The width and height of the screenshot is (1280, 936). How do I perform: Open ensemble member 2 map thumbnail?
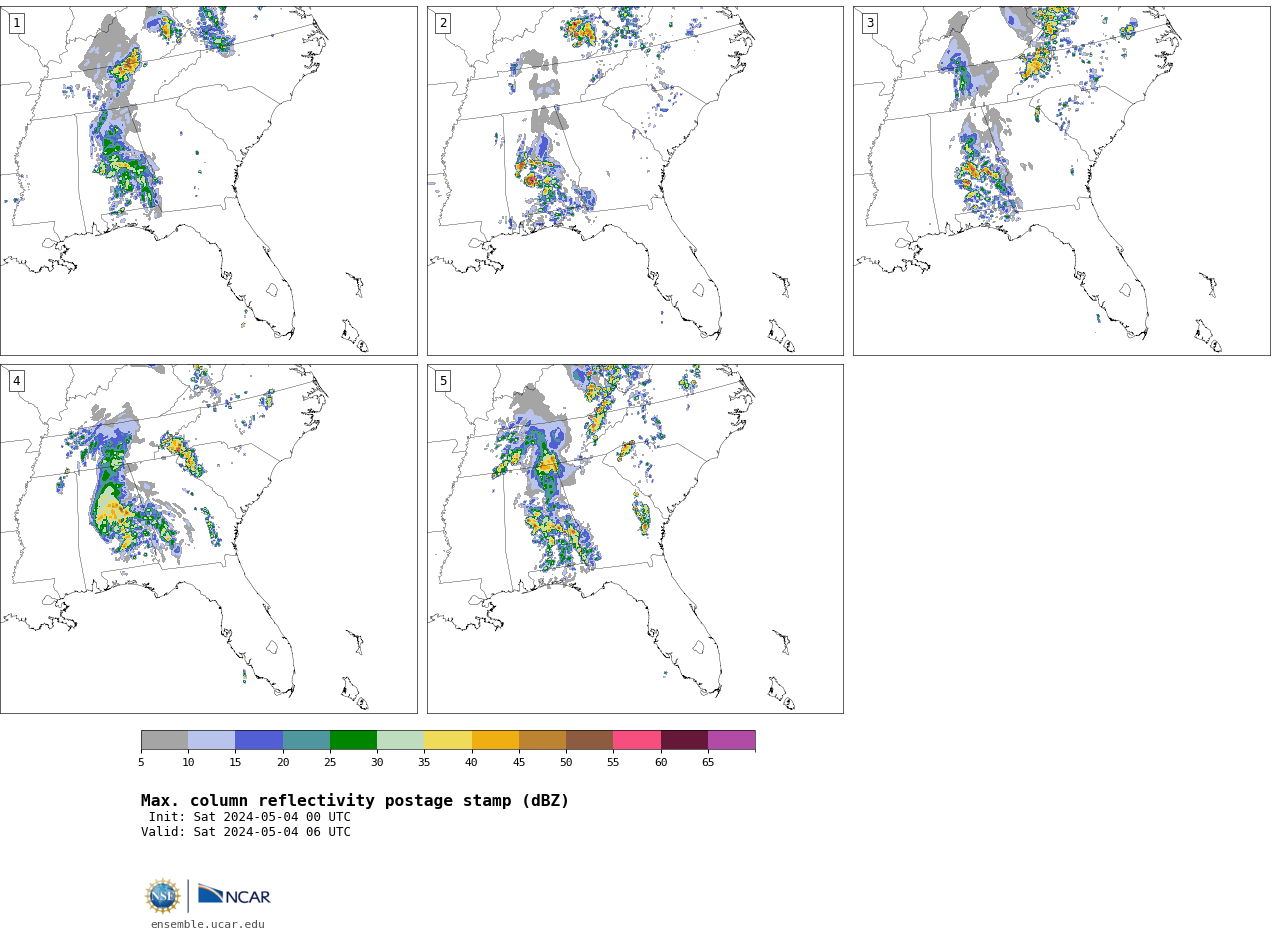click(x=635, y=181)
